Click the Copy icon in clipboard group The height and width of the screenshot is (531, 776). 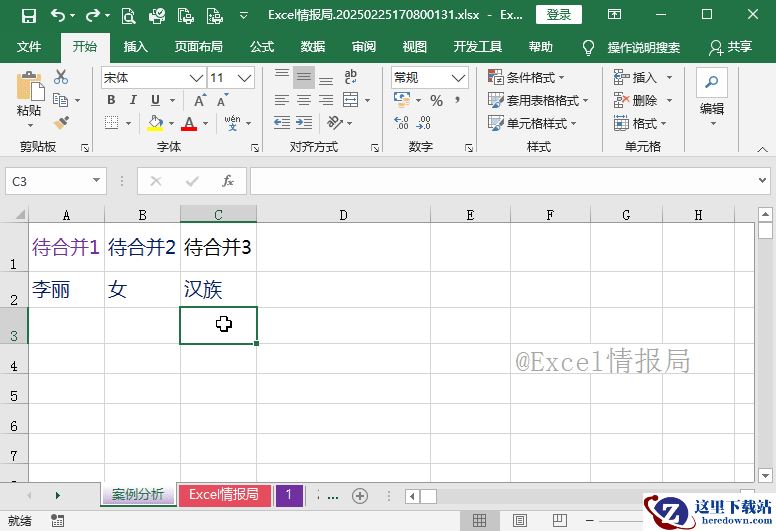pyautogui.click(x=60, y=100)
